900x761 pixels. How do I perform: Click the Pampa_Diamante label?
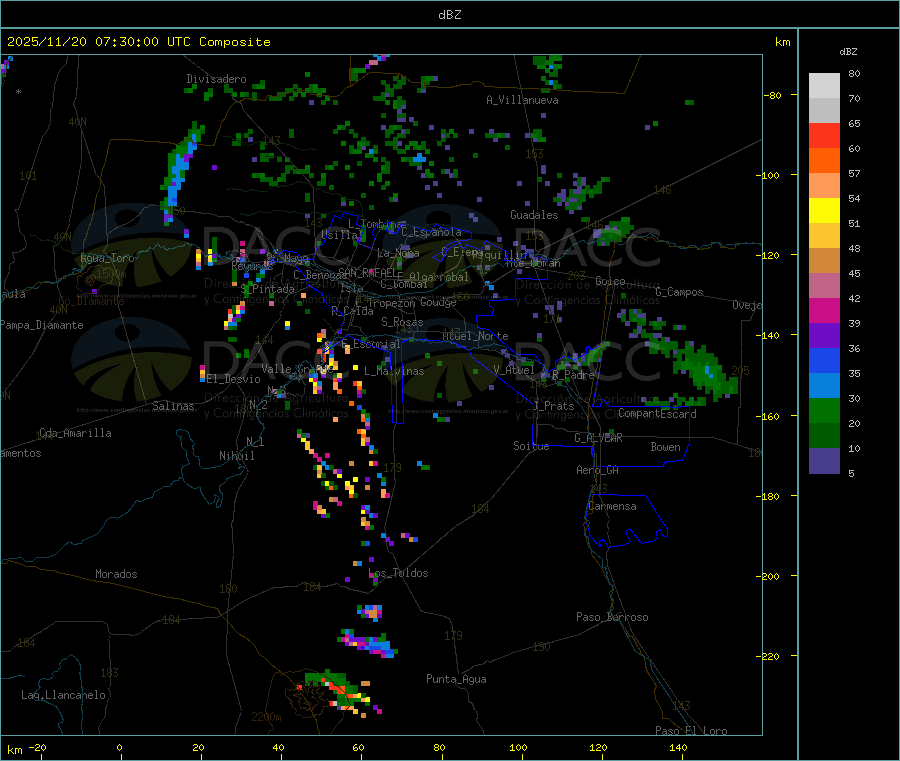point(32,324)
